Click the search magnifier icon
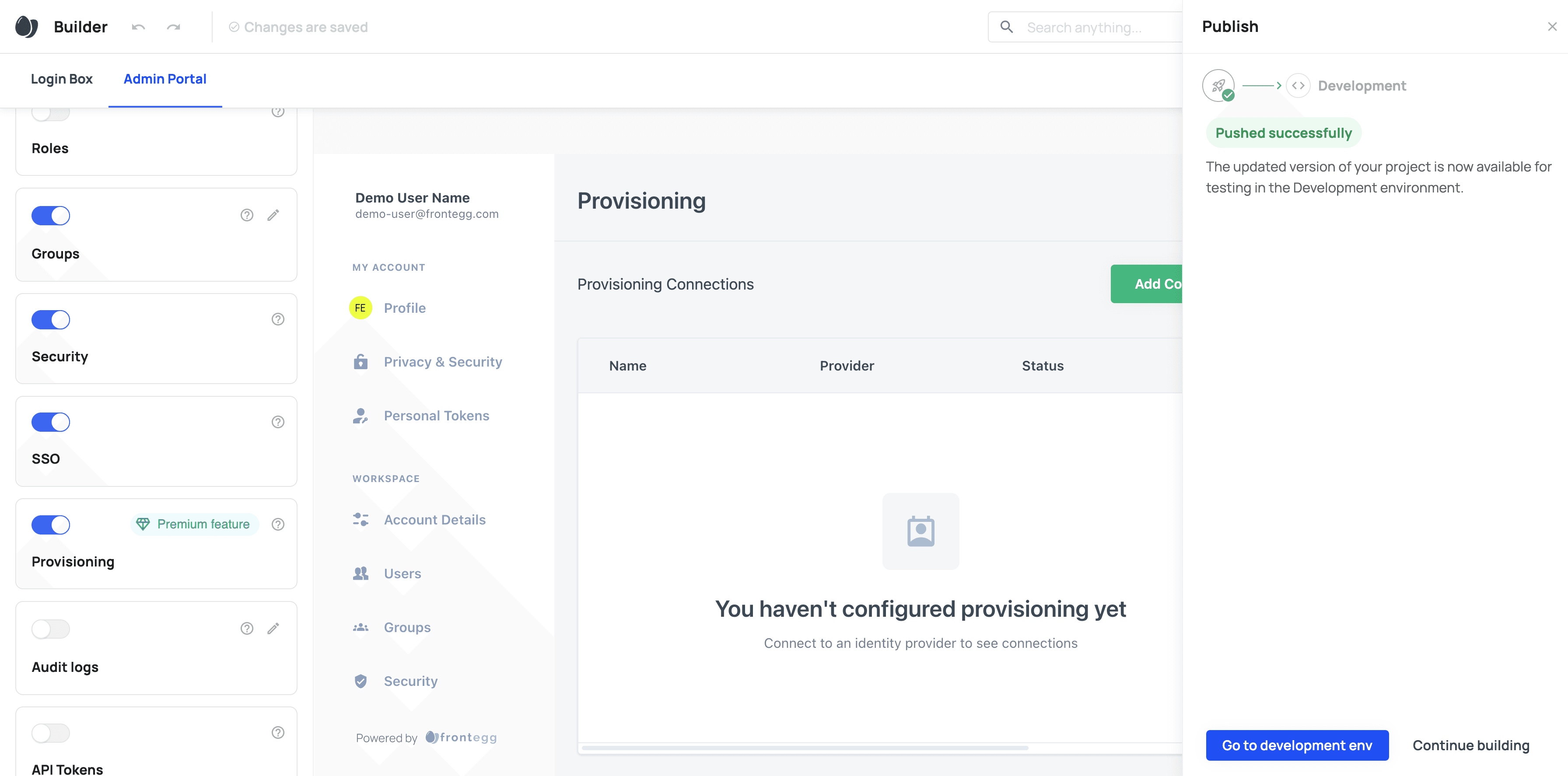The image size is (1568, 776). tap(1007, 27)
